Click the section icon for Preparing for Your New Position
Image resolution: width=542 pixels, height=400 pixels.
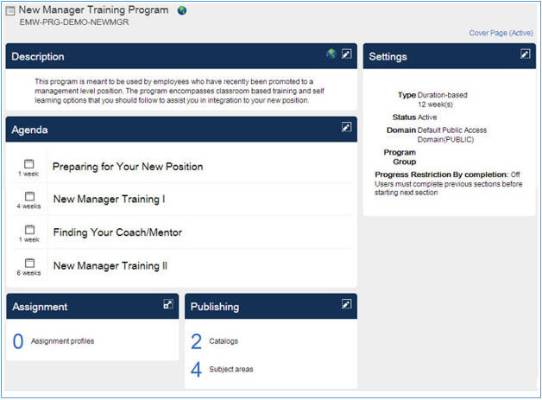click(29, 164)
